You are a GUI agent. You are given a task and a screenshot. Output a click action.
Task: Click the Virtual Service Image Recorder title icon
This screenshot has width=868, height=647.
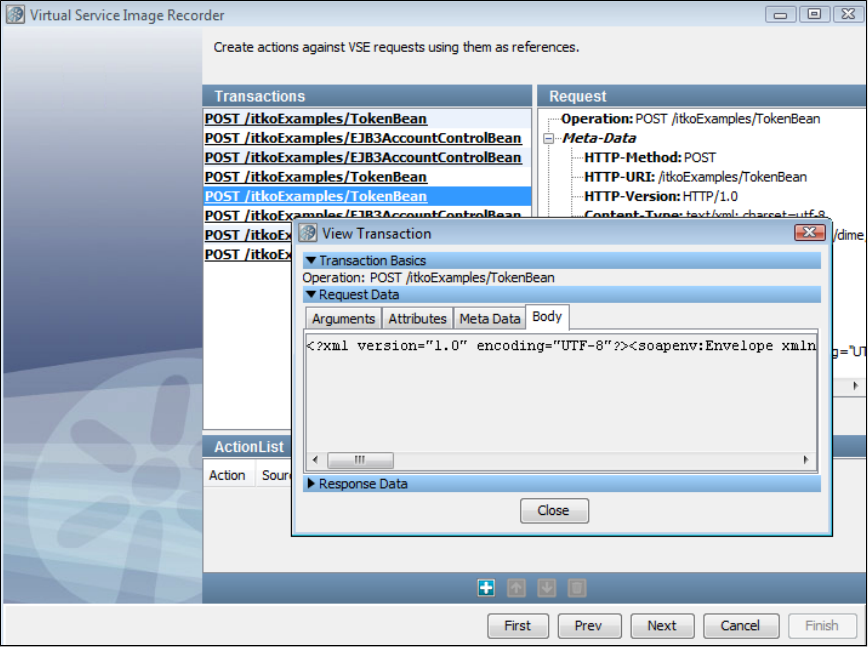[16, 15]
